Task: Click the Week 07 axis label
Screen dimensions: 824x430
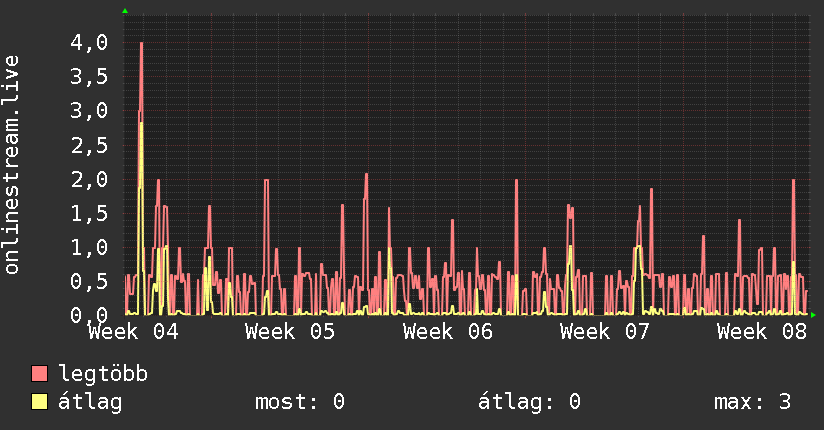Action: click(605, 332)
